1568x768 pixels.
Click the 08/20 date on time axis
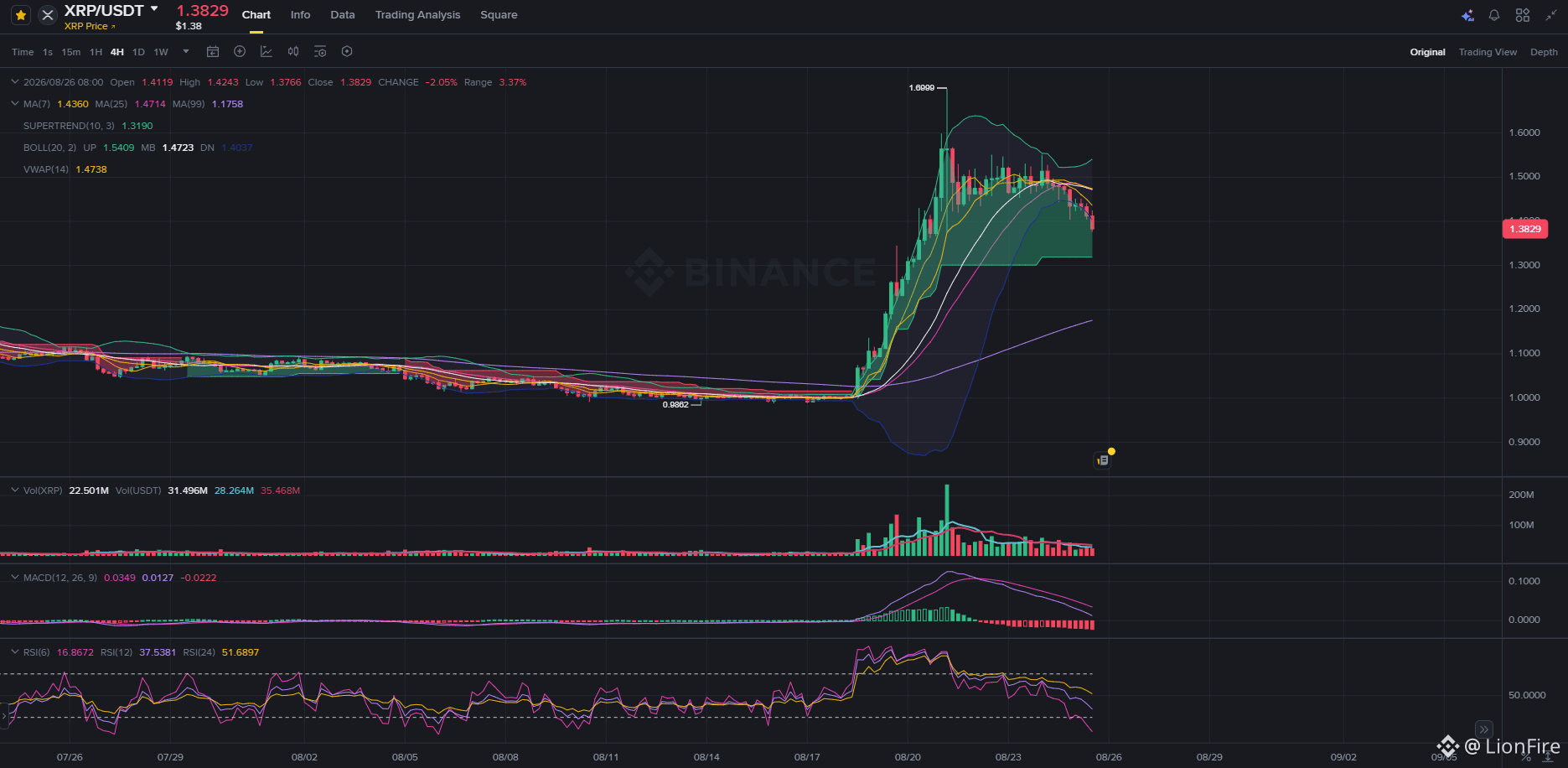908,757
